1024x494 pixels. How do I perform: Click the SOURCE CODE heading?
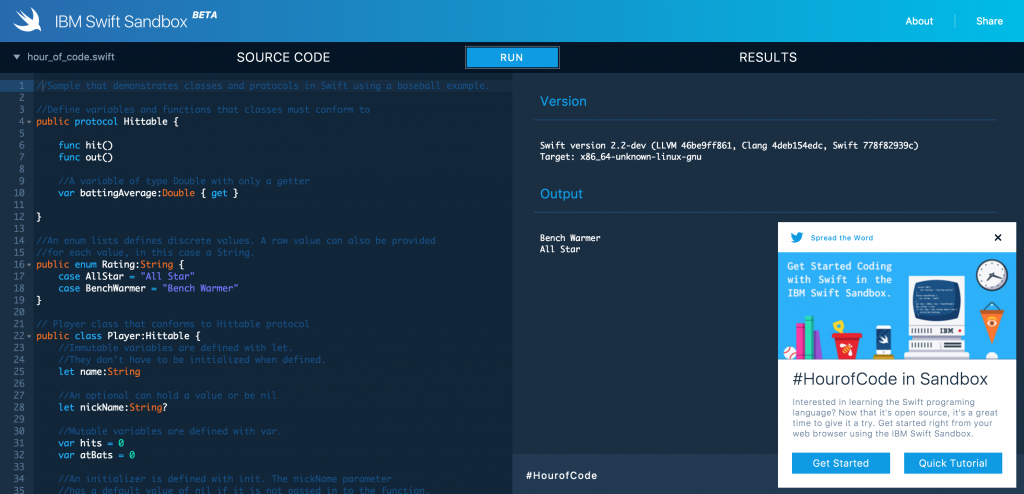[x=283, y=58]
